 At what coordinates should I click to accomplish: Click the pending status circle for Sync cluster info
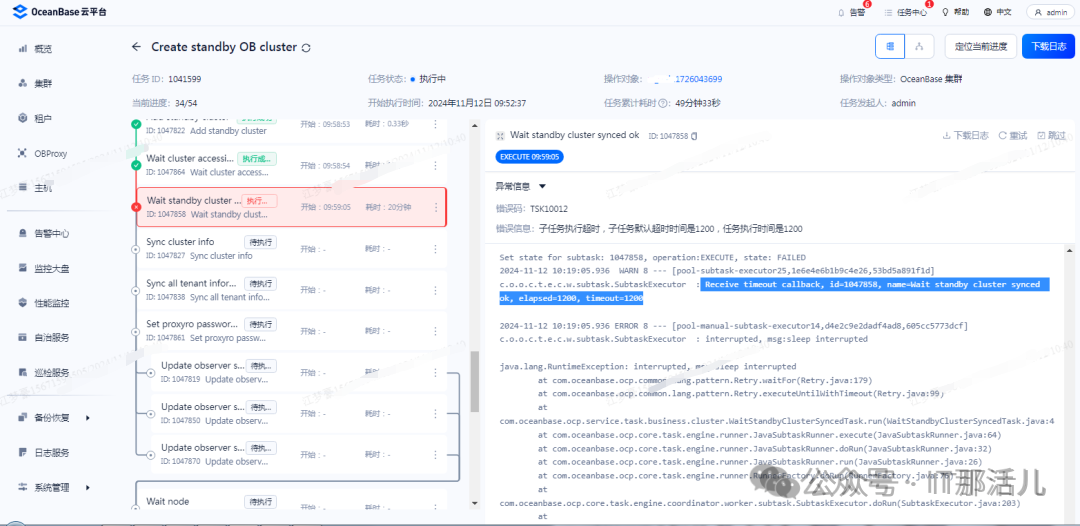[136, 249]
